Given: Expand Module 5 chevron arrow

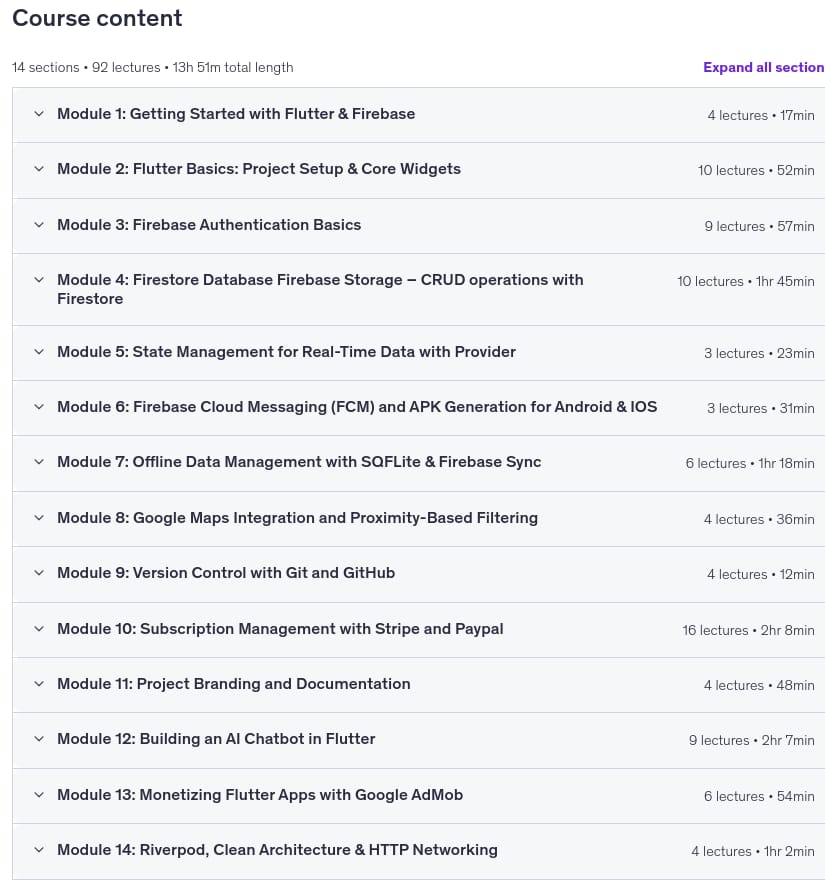Looking at the screenshot, I should click(x=39, y=352).
